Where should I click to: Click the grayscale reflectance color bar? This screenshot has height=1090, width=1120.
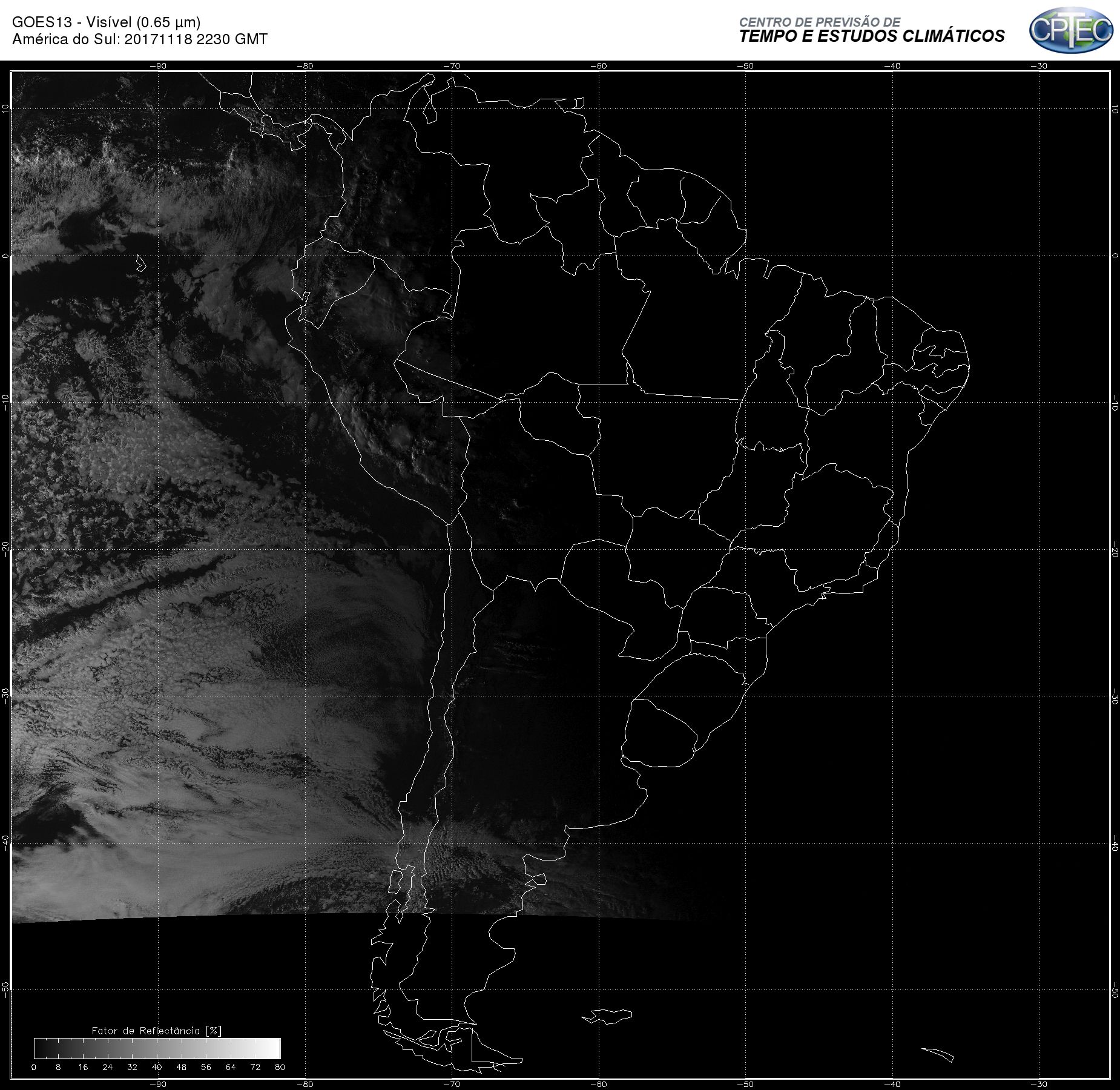[x=157, y=1048]
